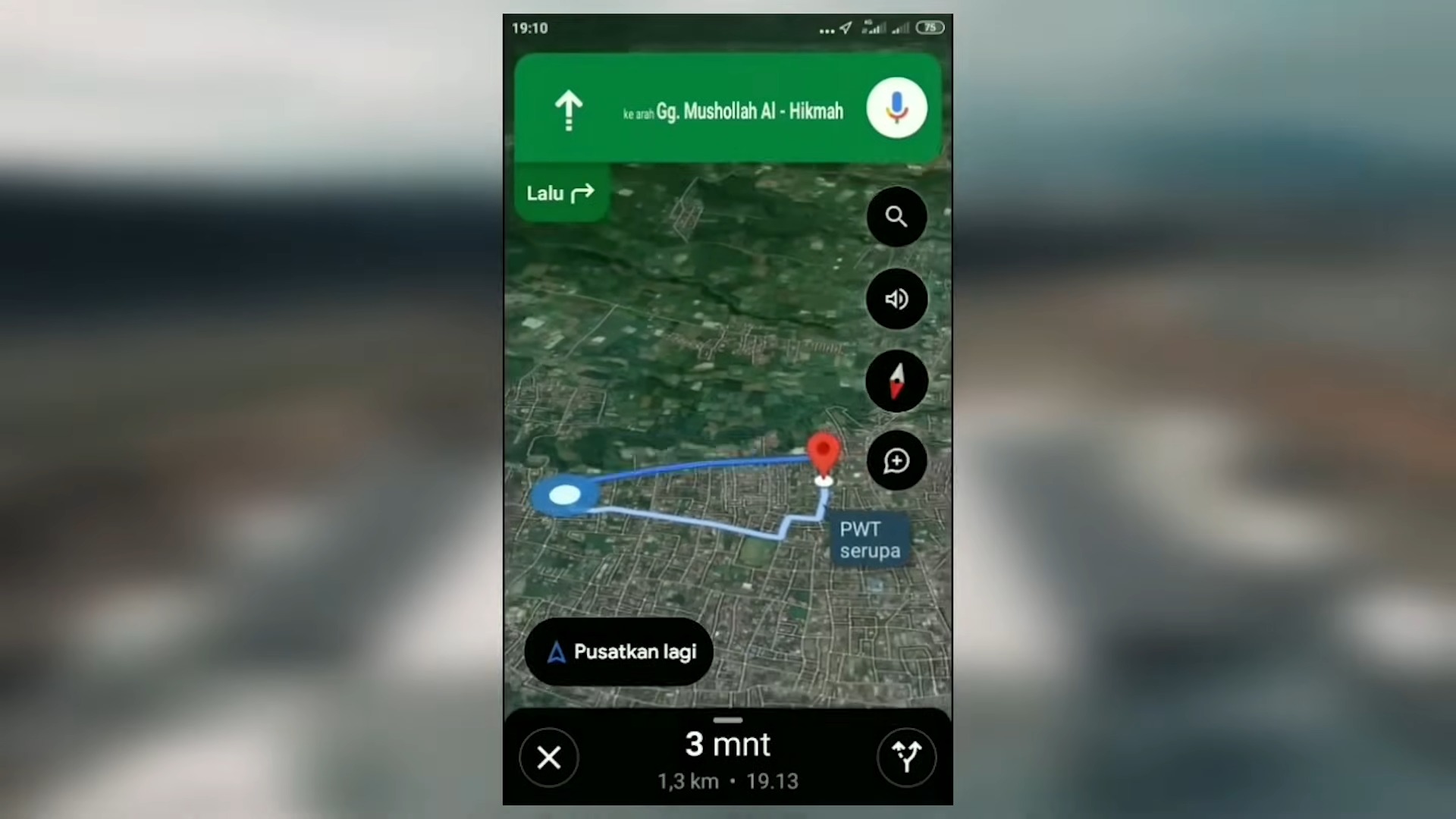The height and width of the screenshot is (819, 1456).
Task: Tap the cancel navigation X icon
Action: coord(549,757)
